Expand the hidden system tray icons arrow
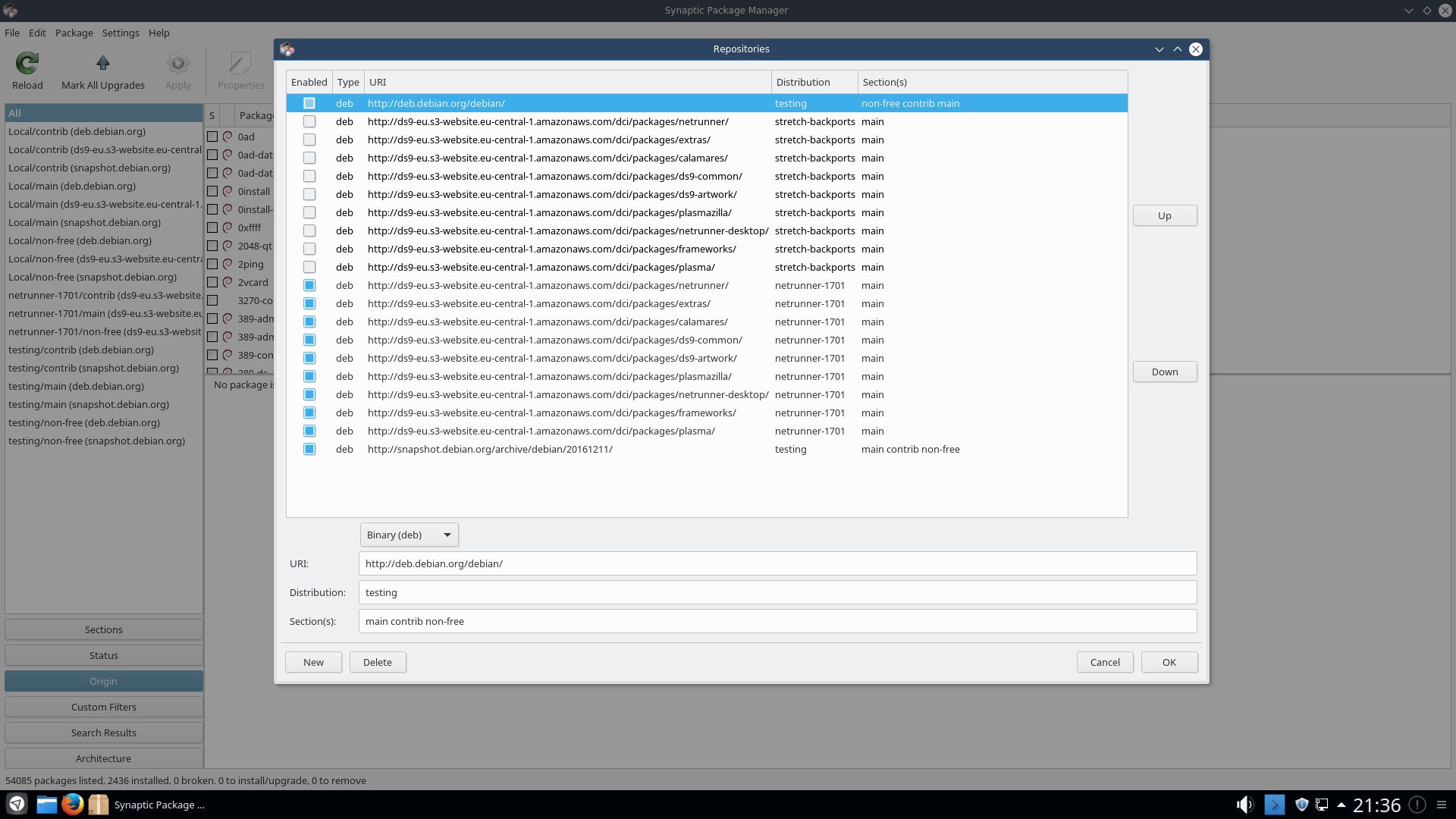This screenshot has width=1456, height=819. pos(1341,805)
